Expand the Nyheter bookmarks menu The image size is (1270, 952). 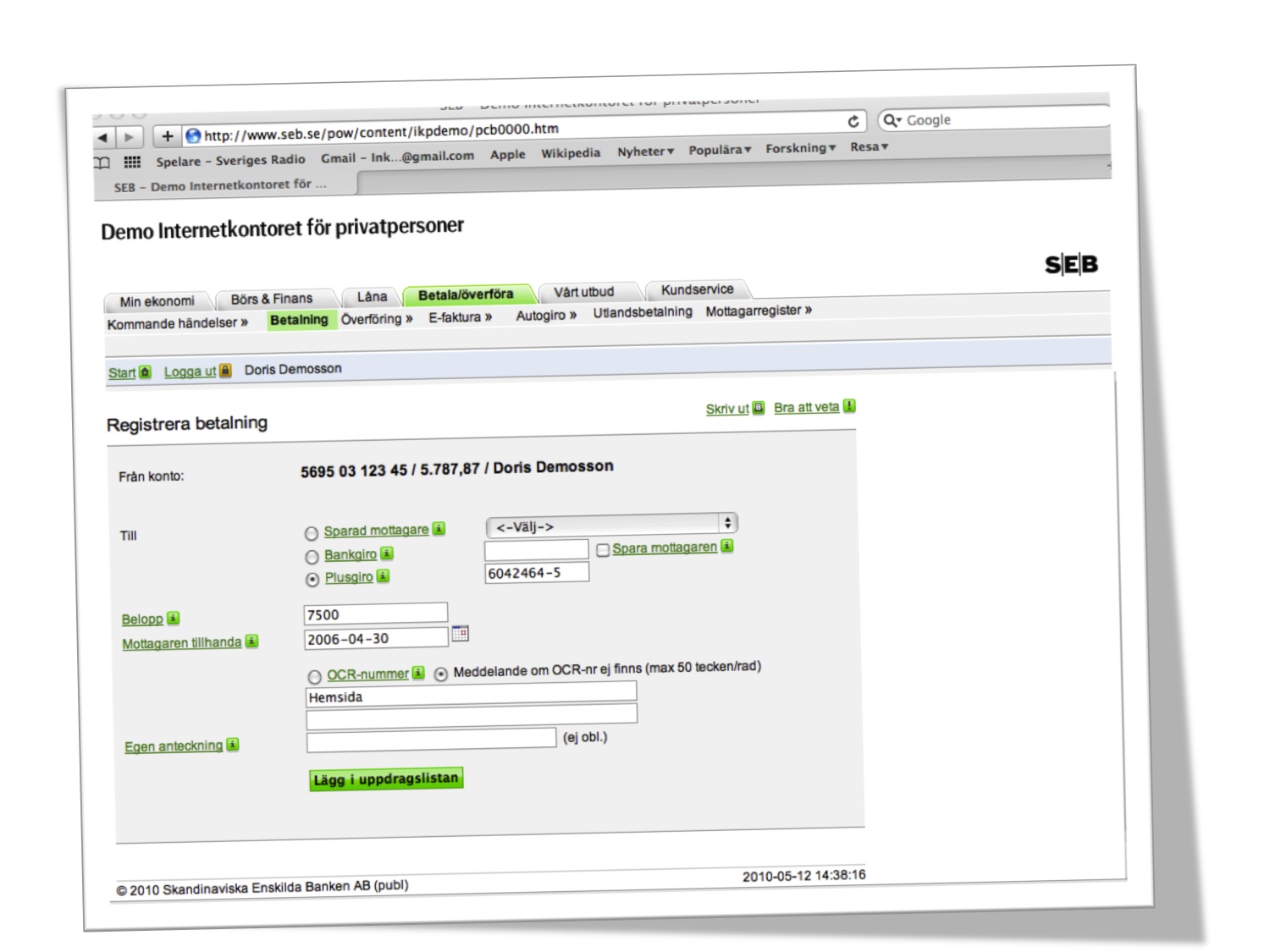pyautogui.click(x=645, y=151)
